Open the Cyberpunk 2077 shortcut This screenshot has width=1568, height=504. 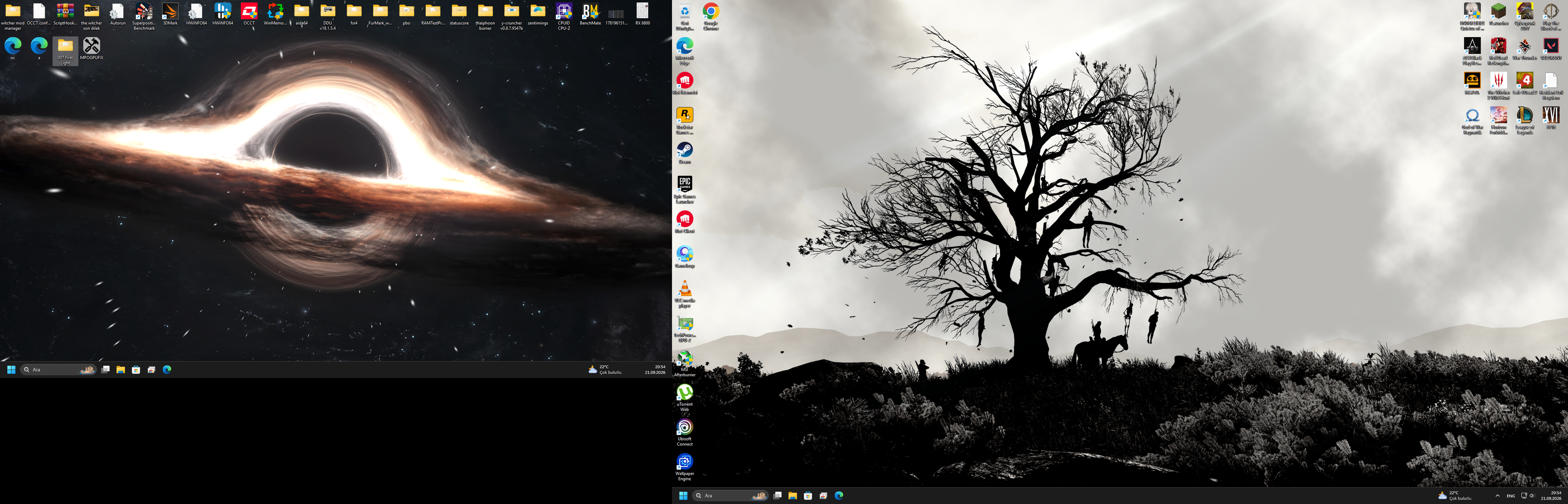(x=1525, y=16)
